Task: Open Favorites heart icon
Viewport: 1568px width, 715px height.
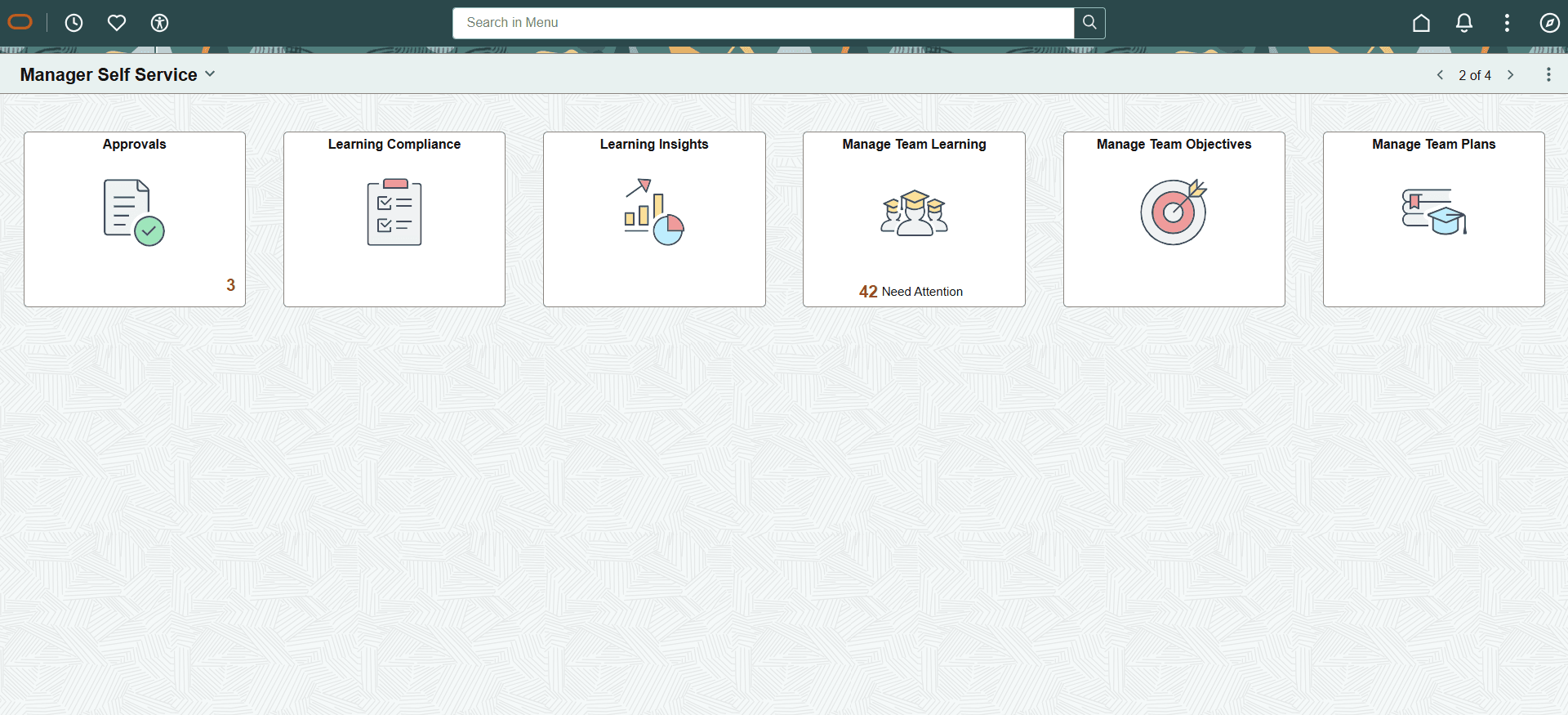Action: coord(117,23)
